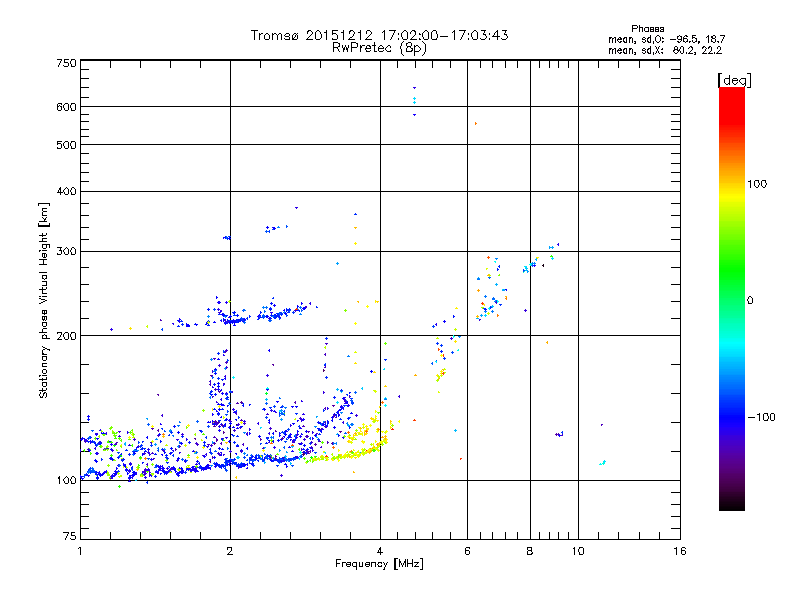Click the x-axis tick label '1'
This screenshot has width=800, height=600.
point(80,551)
